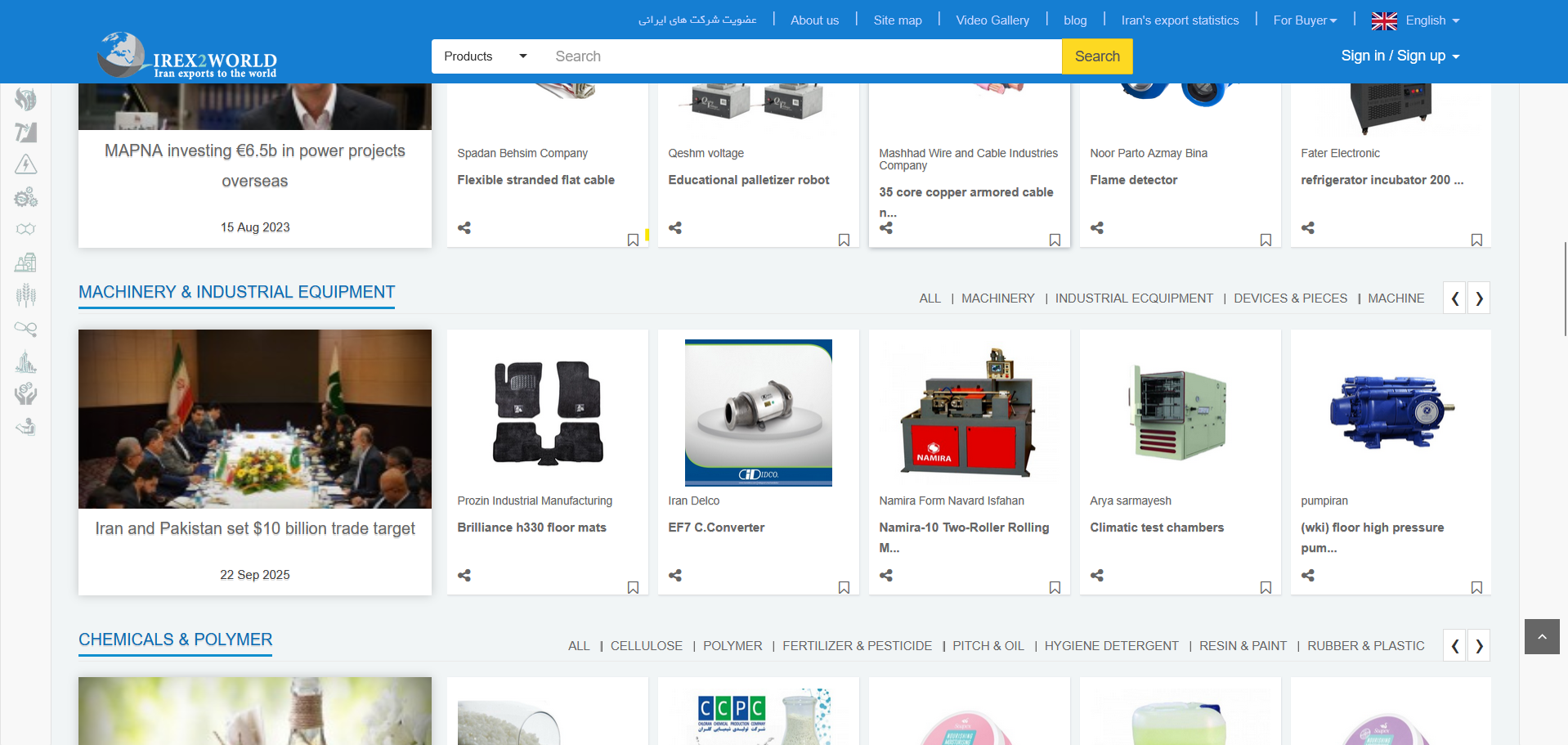Image resolution: width=1568 pixels, height=745 pixels.
Task: Click the scroll-to-top arrow button
Action: [1542, 637]
